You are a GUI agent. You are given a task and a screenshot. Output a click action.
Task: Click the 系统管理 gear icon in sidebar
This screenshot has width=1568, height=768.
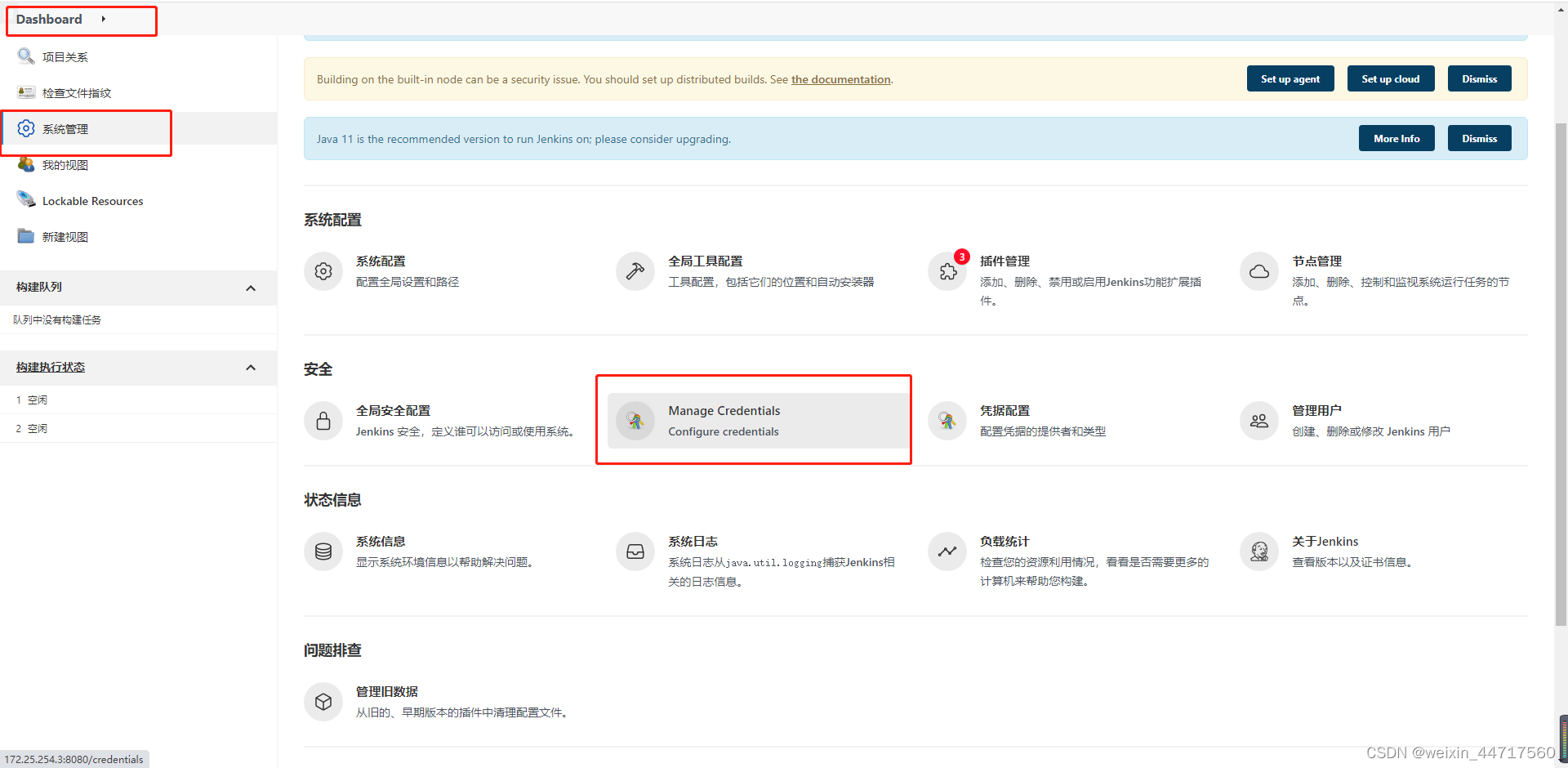pyautogui.click(x=26, y=128)
